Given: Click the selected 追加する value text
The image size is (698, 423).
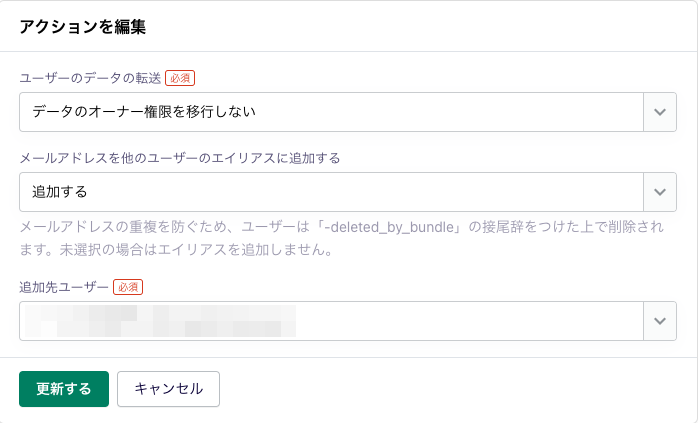Looking at the screenshot, I should coord(60,192).
